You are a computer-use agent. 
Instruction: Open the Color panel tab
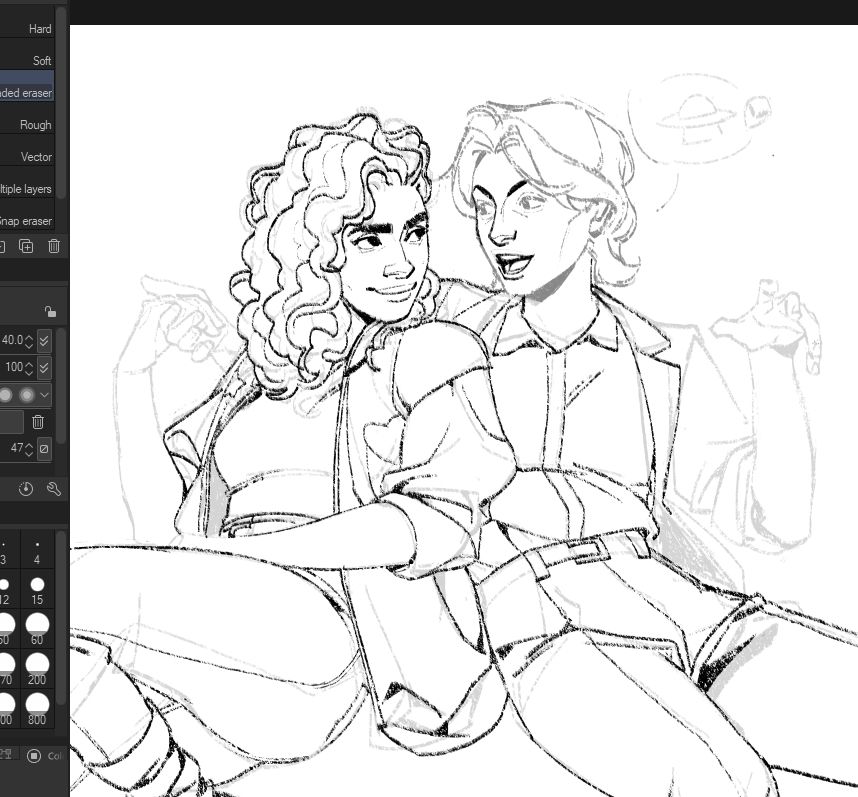[x=45, y=756]
